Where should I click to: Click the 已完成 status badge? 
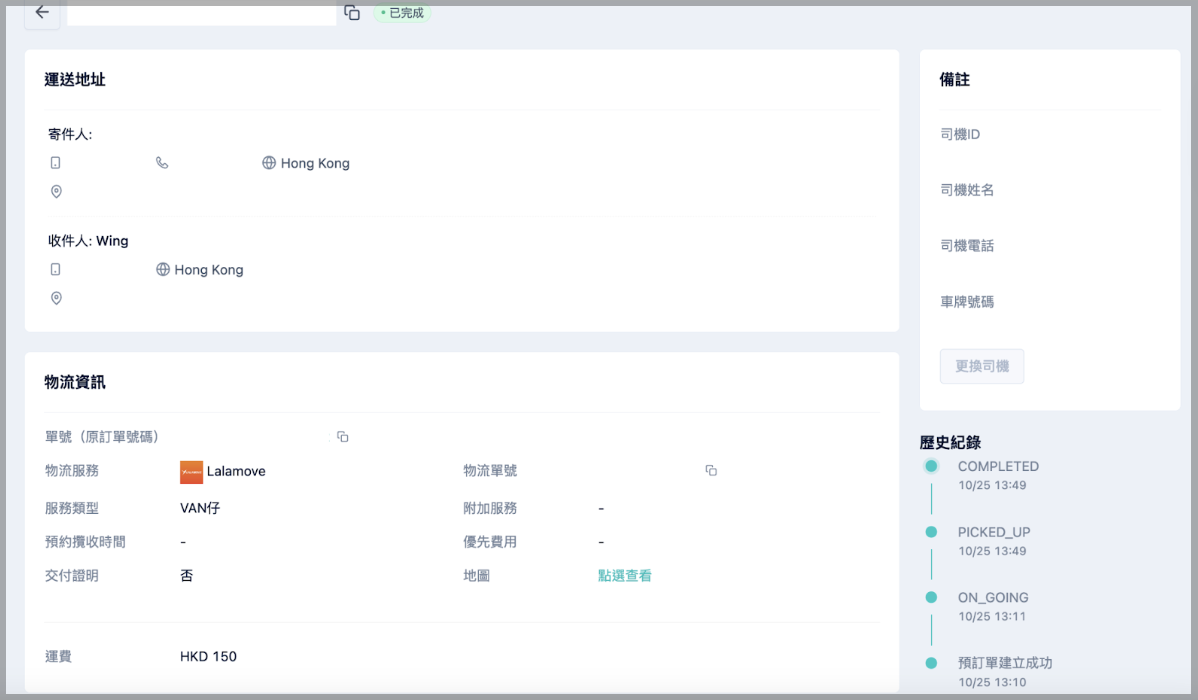coord(402,13)
